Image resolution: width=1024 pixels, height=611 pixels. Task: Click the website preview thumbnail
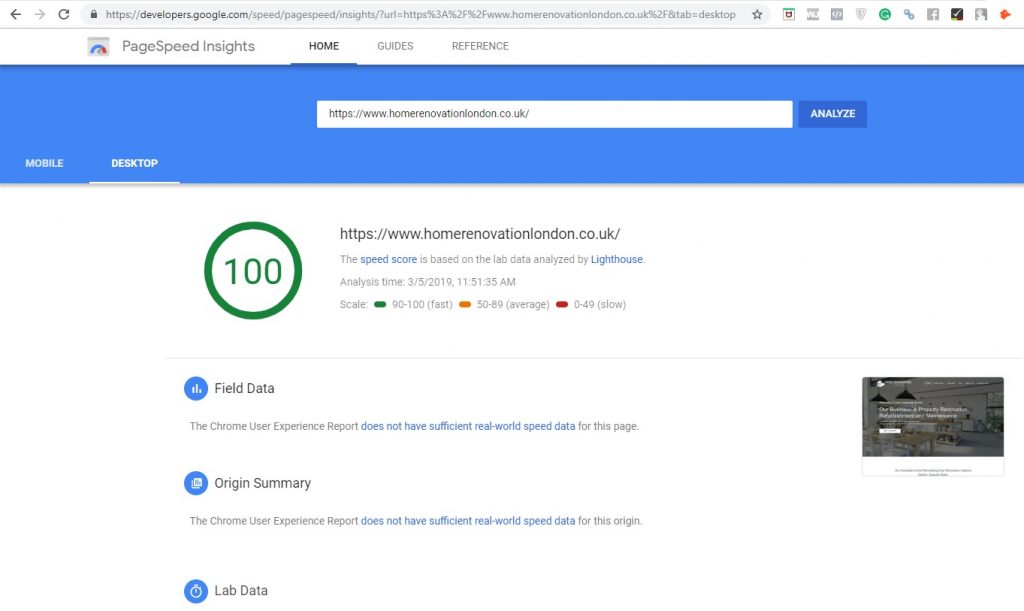(x=932, y=424)
